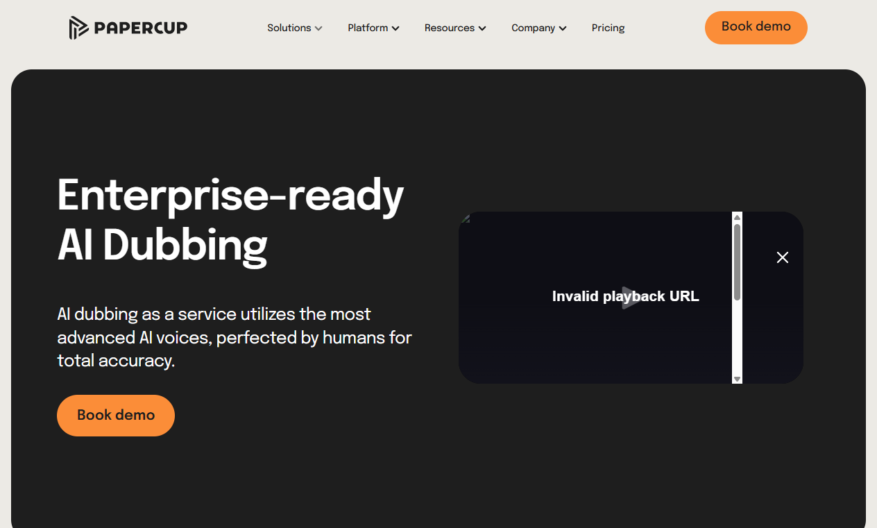Click the video scrollbar down arrow

pyautogui.click(x=737, y=379)
